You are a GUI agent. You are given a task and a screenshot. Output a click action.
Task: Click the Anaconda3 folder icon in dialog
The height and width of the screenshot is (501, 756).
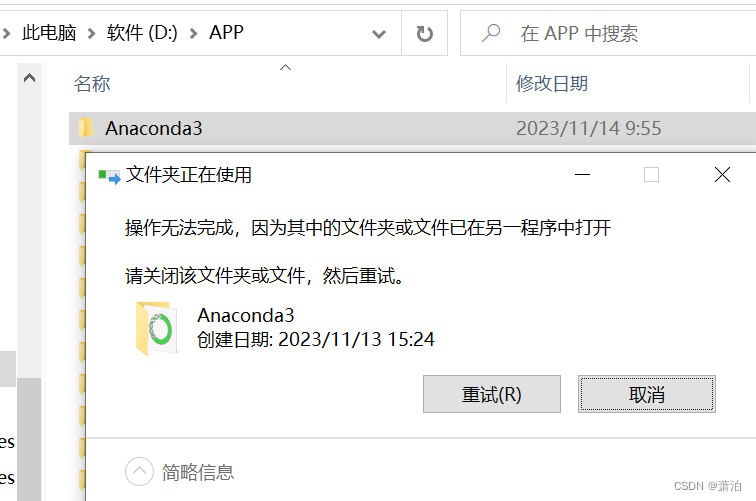pyautogui.click(x=157, y=329)
